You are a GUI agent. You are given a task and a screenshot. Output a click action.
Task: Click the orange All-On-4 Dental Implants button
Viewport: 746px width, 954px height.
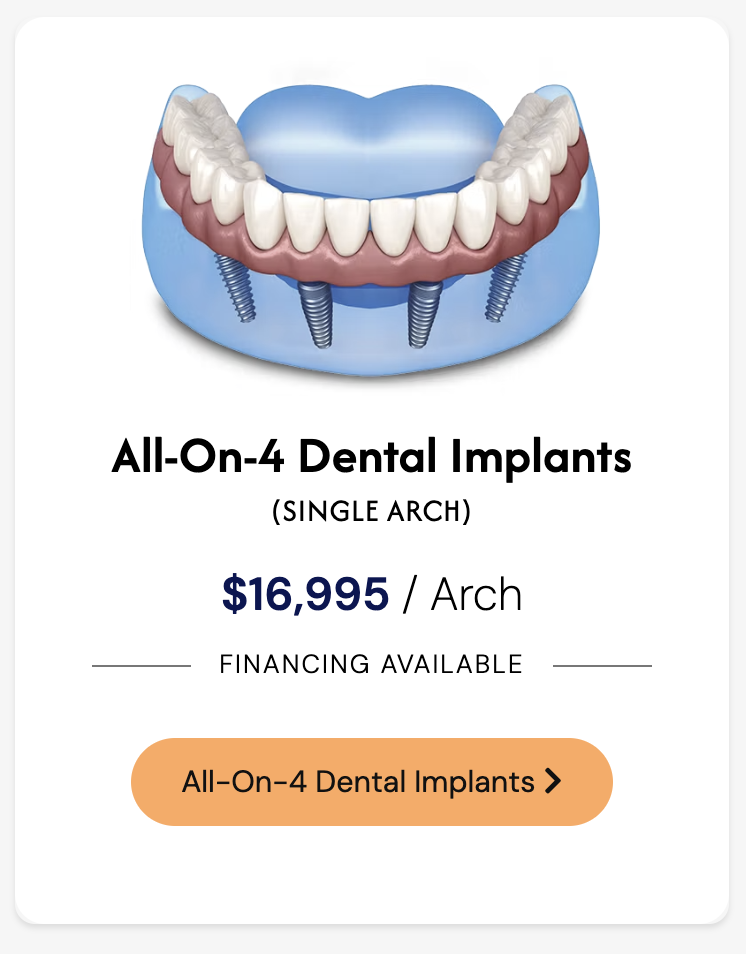[x=371, y=781]
